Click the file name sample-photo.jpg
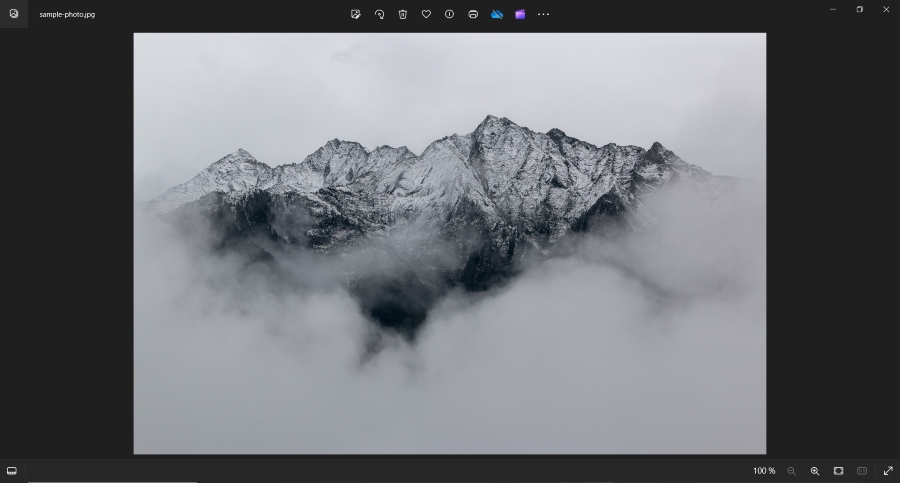This screenshot has height=483, width=900. coord(67,14)
